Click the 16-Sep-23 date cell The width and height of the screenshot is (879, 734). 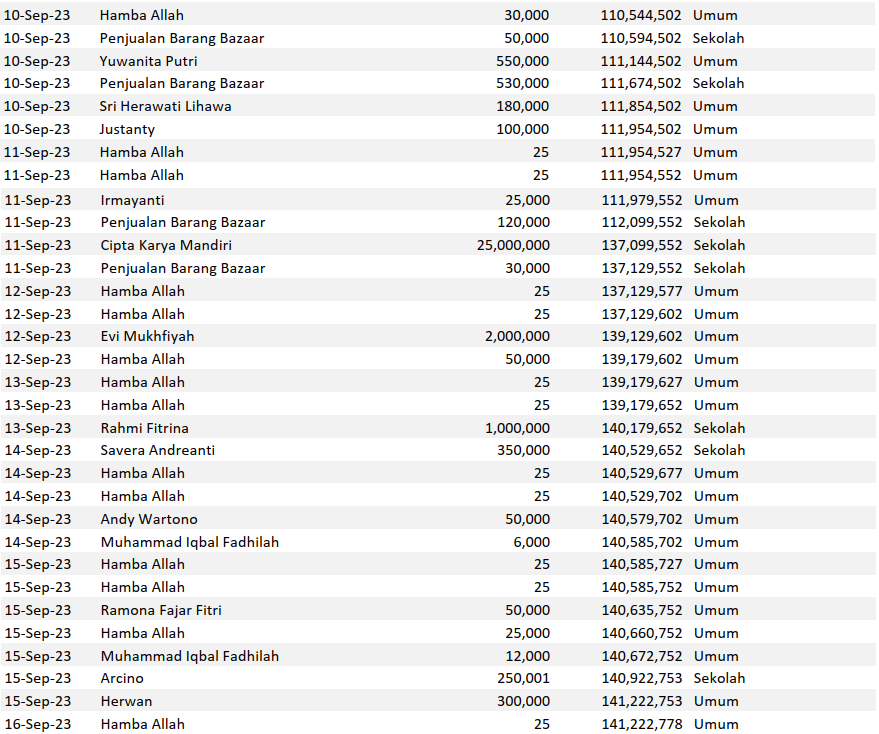pyautogui.click(x=38, y=724)
